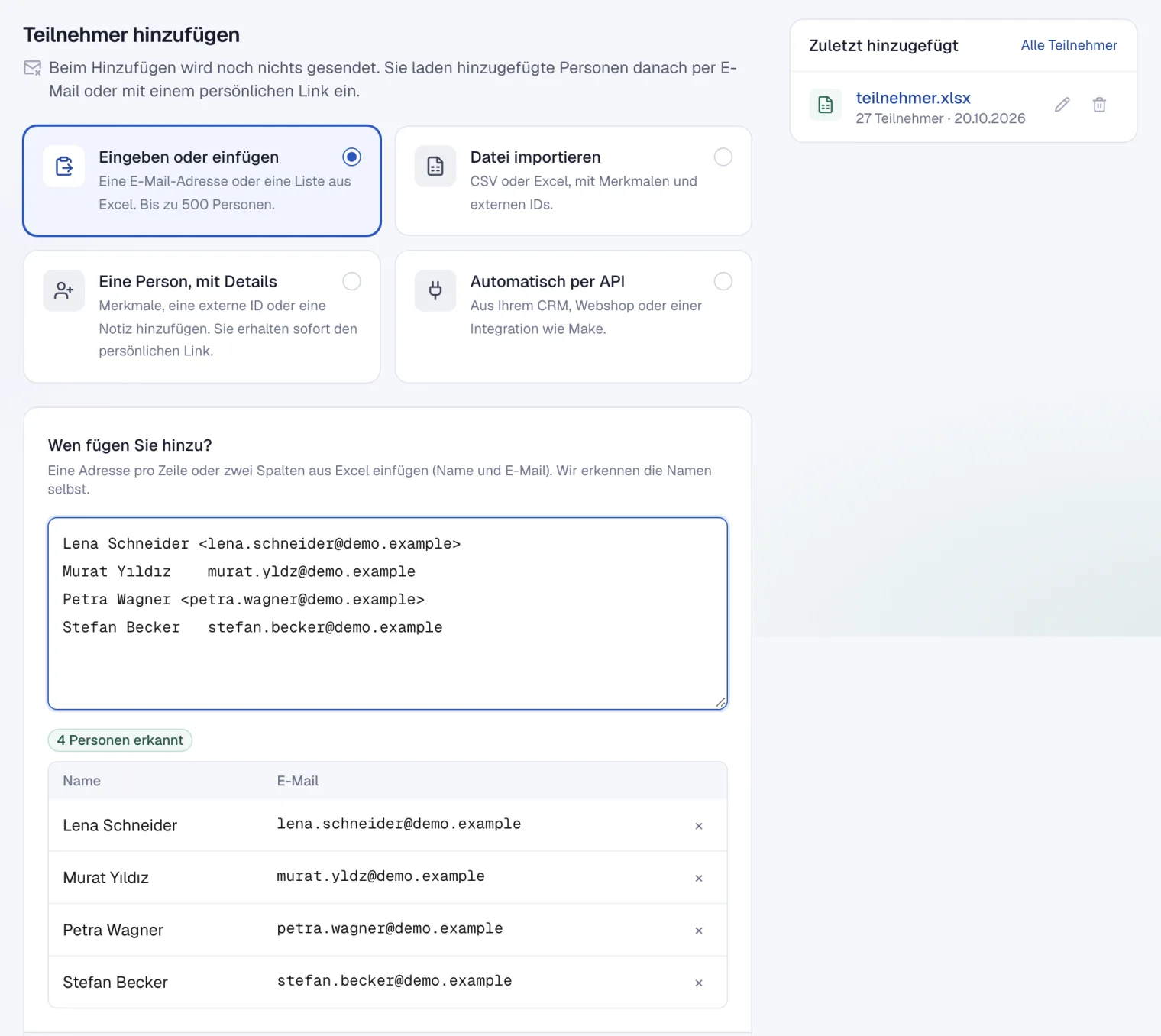Viewport: 1161px width, 1036px height.
Task: Open the Alle Teilnehmer link
Action: tap(1069, 45)
